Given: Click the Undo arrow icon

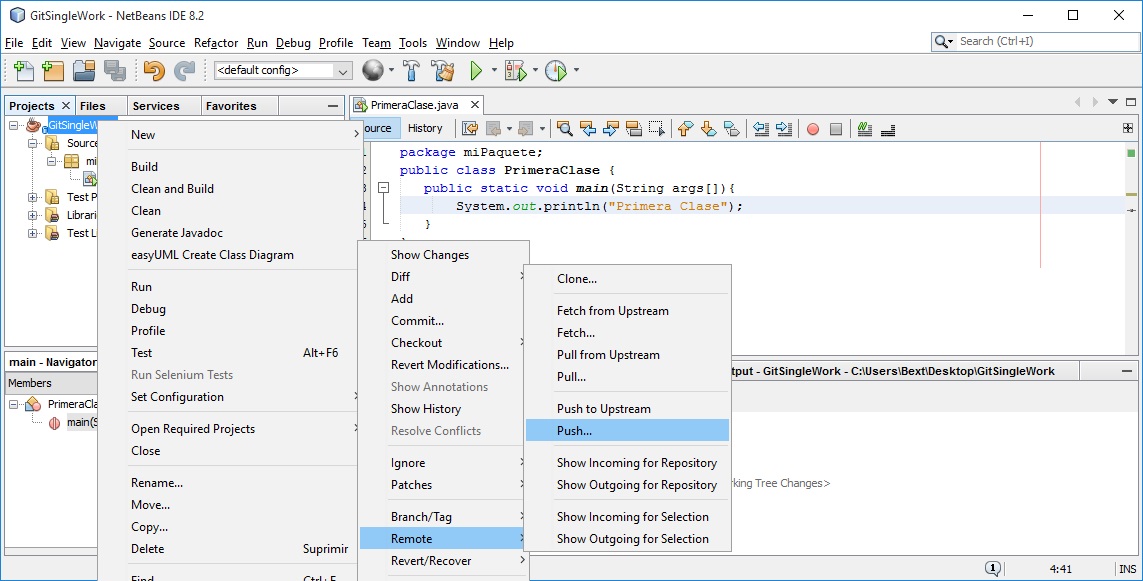Looking at the screenshot, I should (x=154, y=70).
